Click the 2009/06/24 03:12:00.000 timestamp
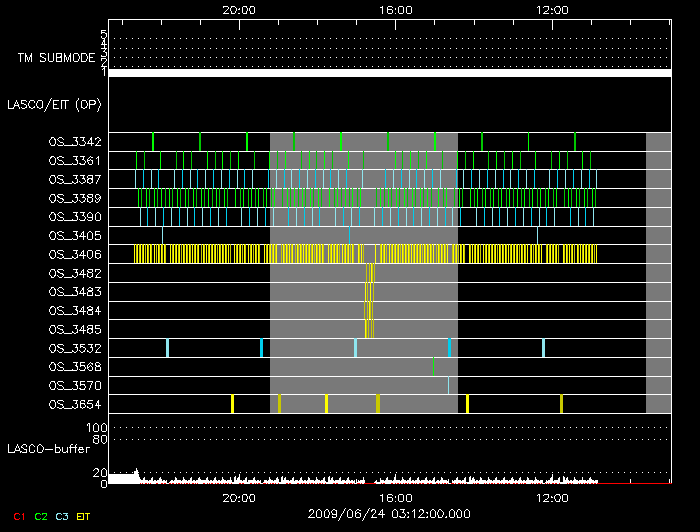700x532 pixels. [x=389, y=514]
